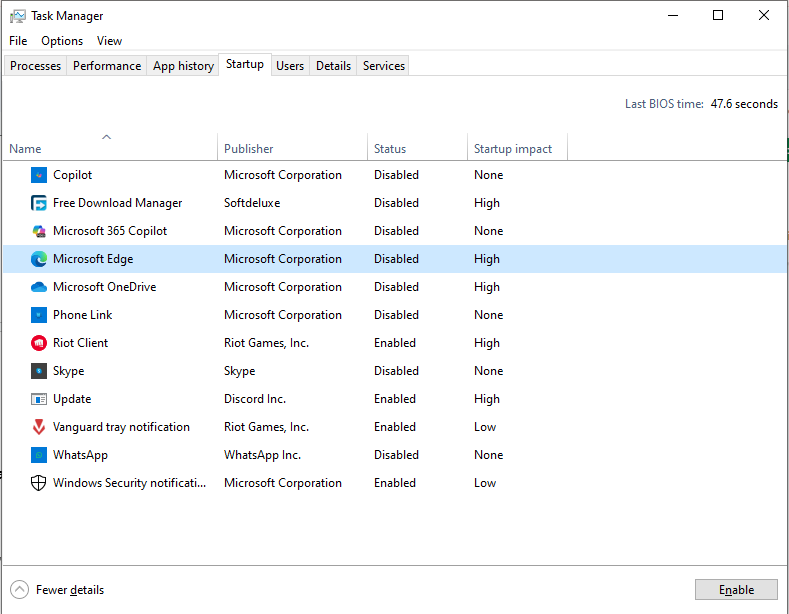
Task: Click Riot Client's Enabled status
Action: point(395,343)
